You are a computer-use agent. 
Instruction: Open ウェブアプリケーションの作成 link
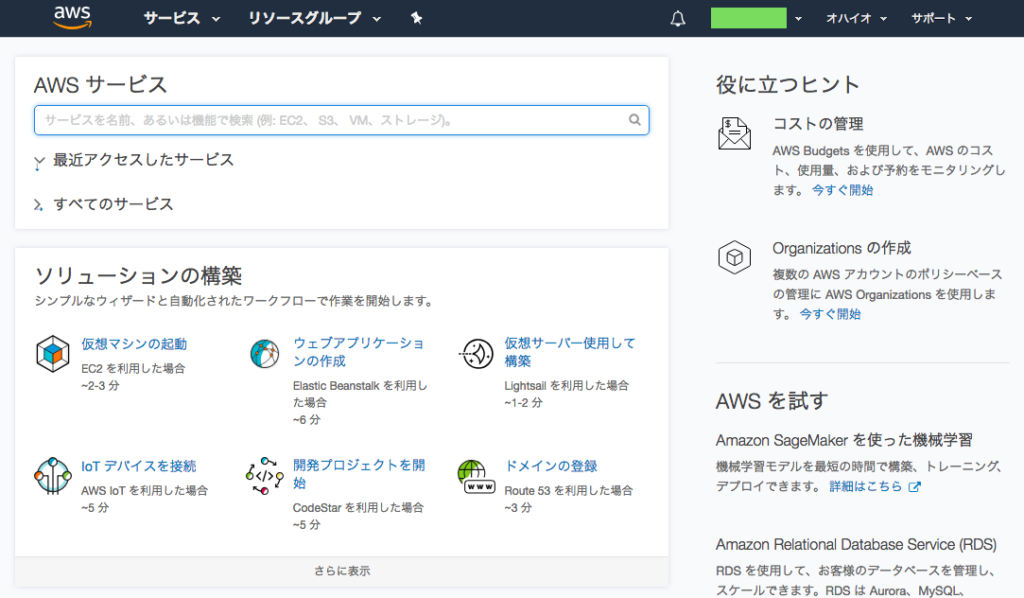coord(359,352)
